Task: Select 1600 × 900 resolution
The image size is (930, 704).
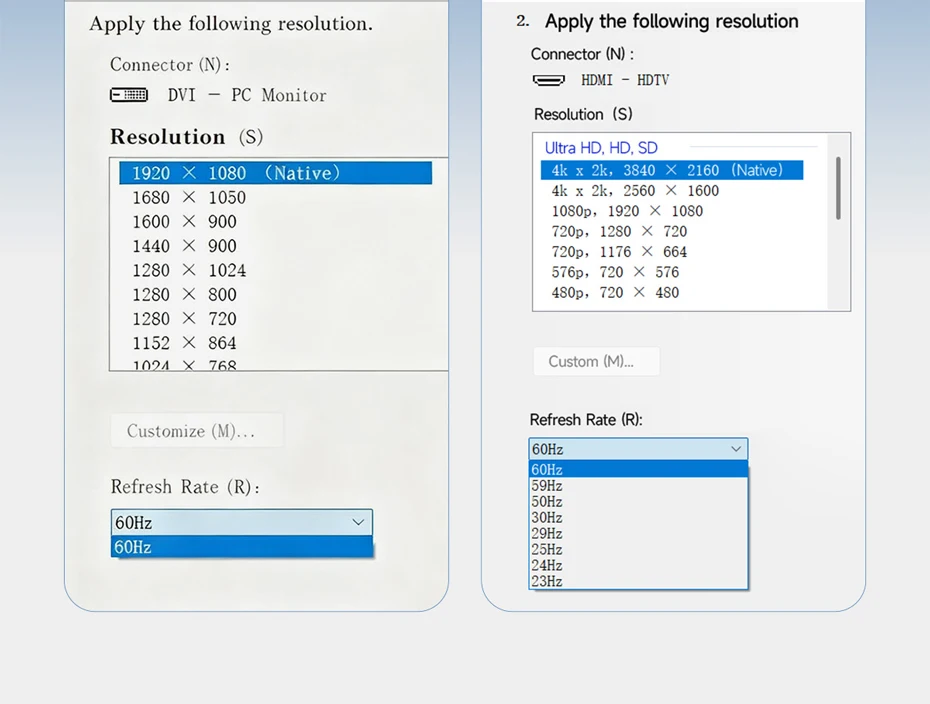Action: pos(184,222)
